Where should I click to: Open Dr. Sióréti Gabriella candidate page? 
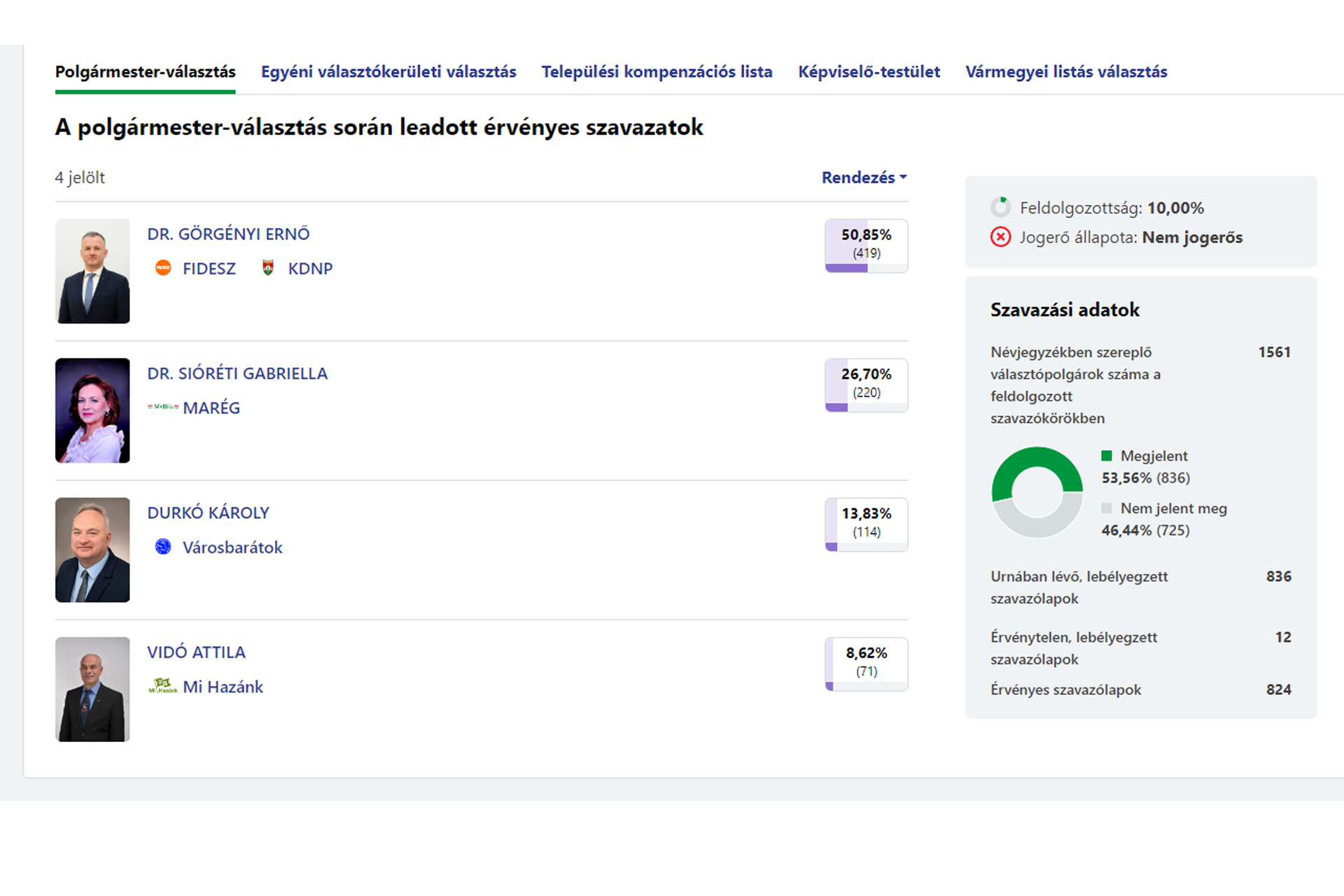tap(237, 373)
